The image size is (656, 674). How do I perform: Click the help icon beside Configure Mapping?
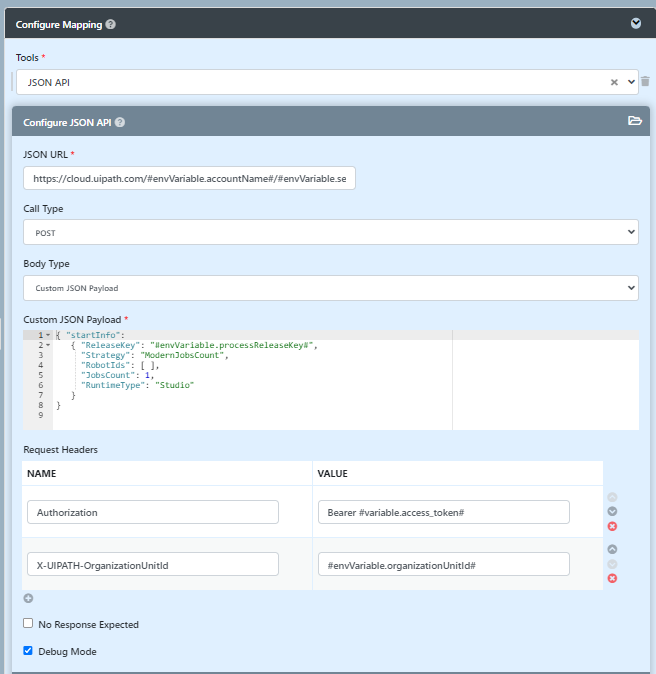pyautogui.click(x=110, y=24)
